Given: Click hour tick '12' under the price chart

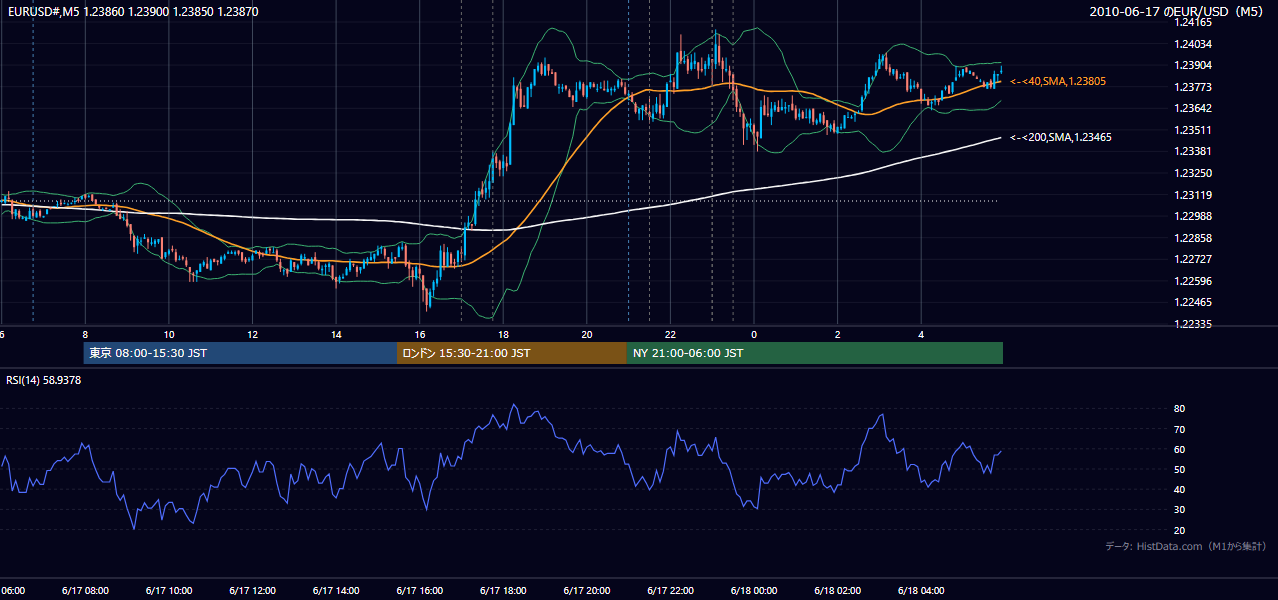Looking at the screenshot, I should [x=253, y=334].
